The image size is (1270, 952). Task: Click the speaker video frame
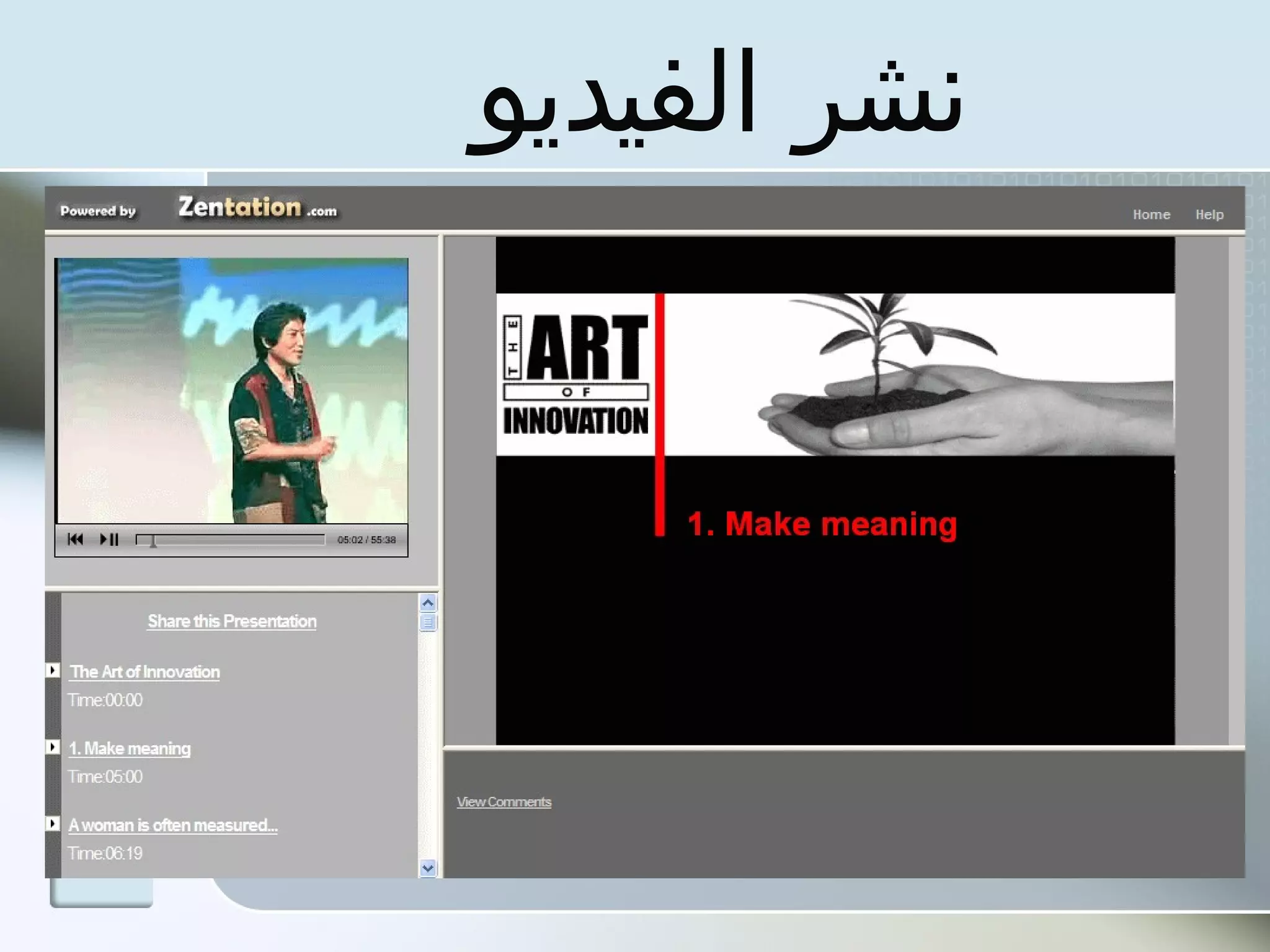click(x=233, y=390)
